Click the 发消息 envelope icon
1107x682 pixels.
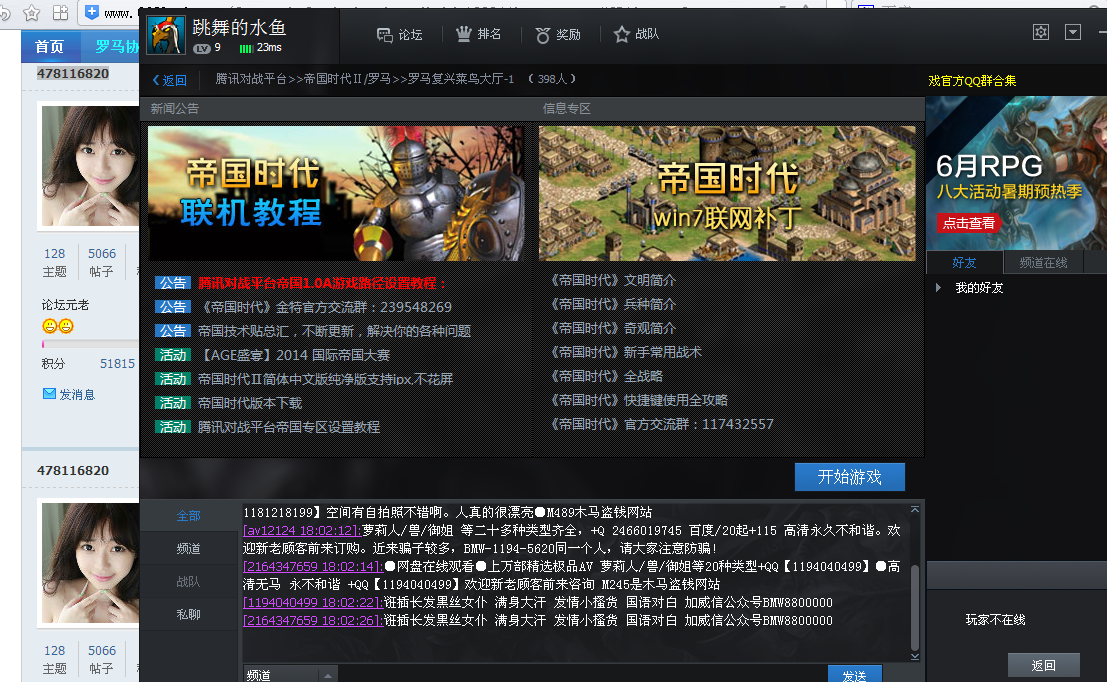49,394
